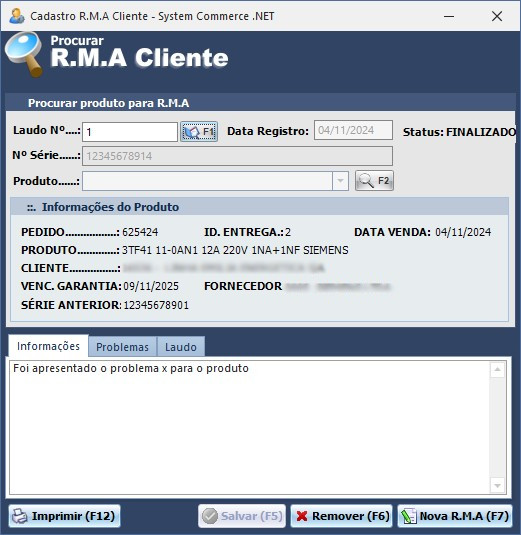Click the text area scrollbar up arrow
The width and height of the screenshot is (521, 535).
click(497, 369)
